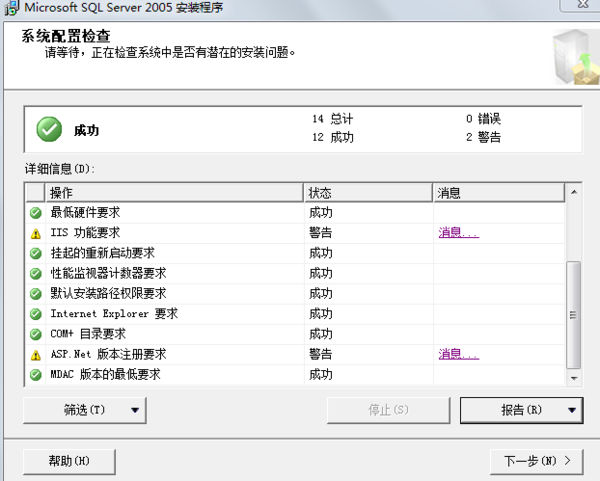Click the 帮助(H) help button
This screenshot has height=481, width=600.
[x=69, y=461]
